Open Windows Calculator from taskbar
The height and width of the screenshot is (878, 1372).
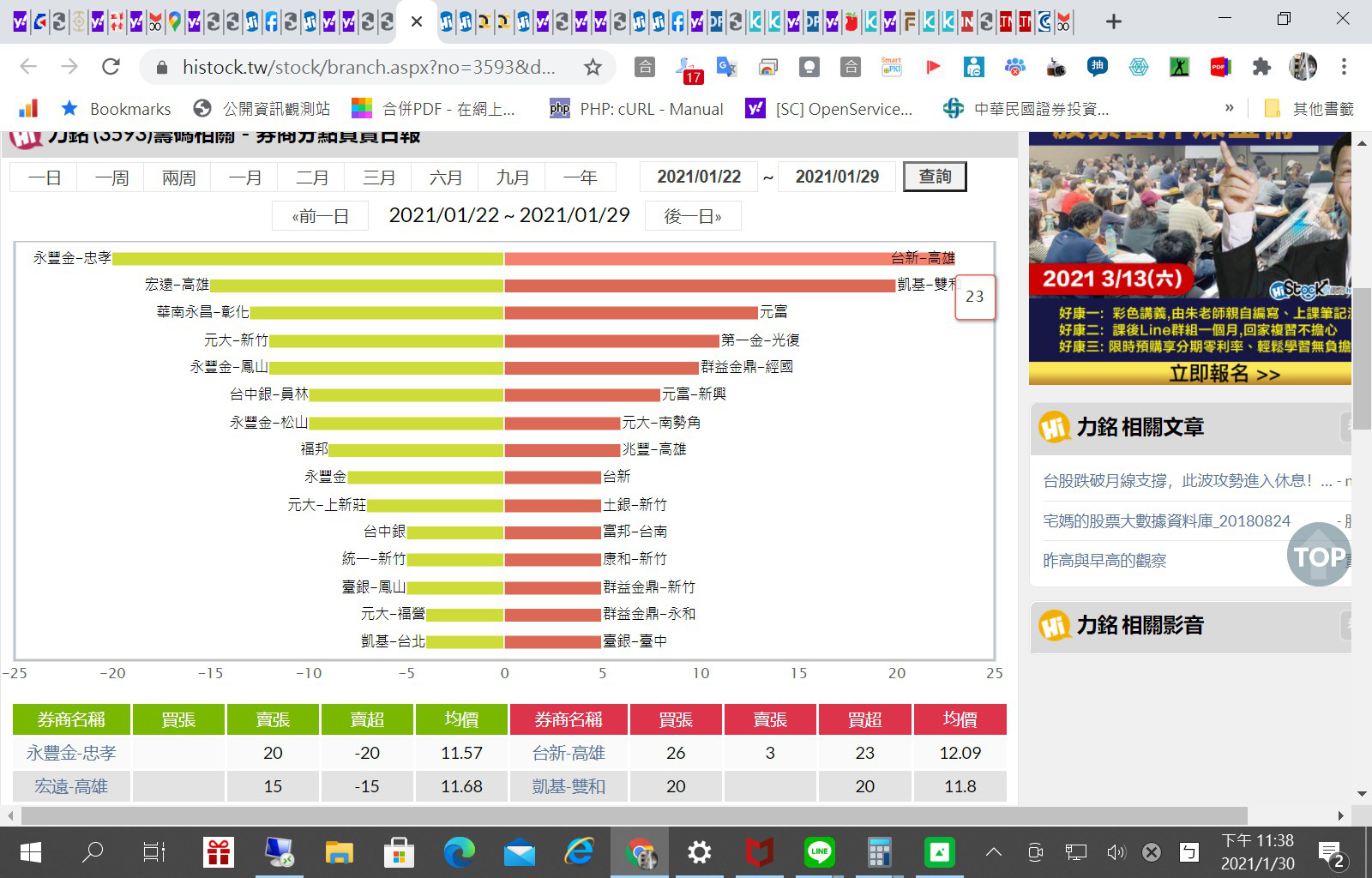click(879, 852)
